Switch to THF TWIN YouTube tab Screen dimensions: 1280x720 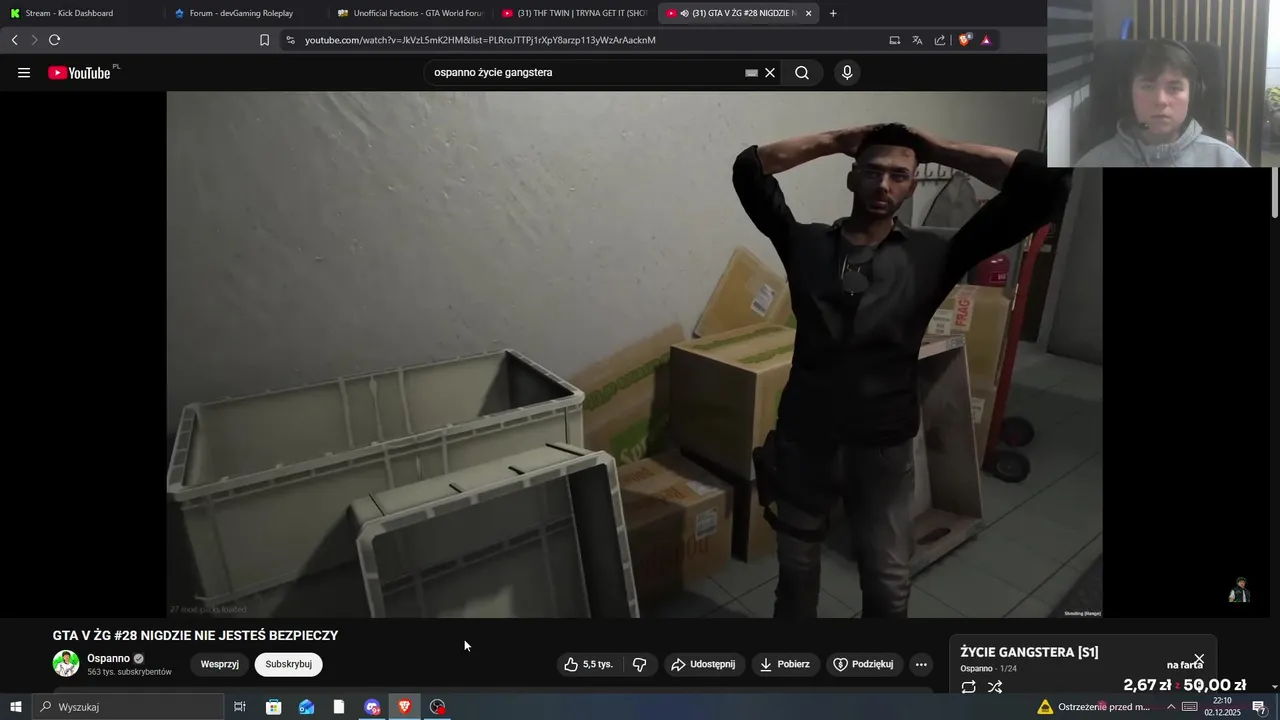[574, 13]
